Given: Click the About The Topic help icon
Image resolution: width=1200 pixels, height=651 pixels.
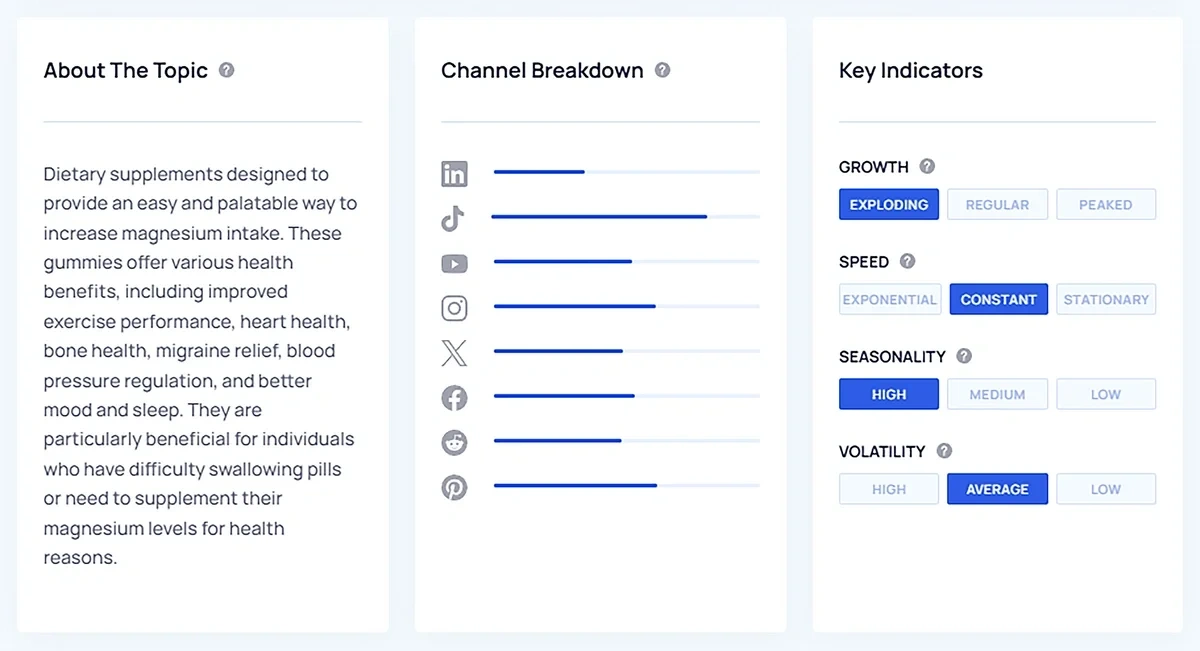Looking at the screenshot, I should [226, 70].
